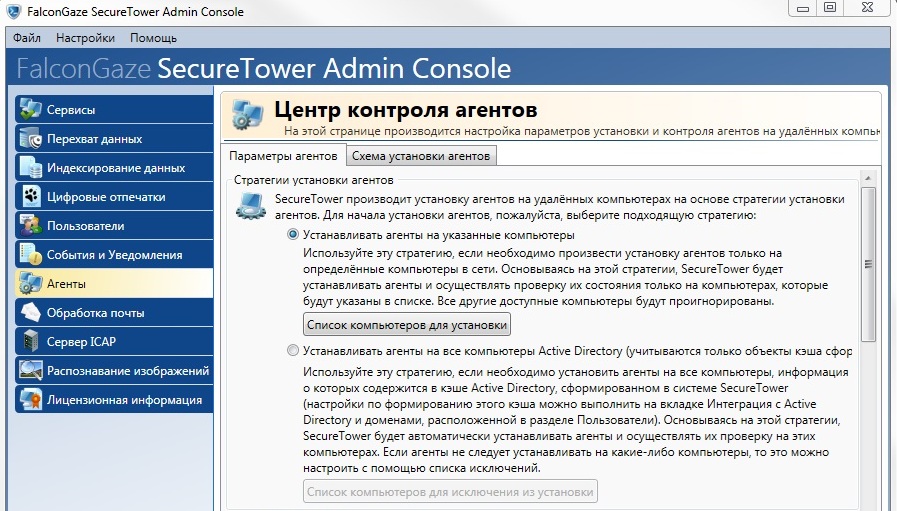Go to Сервисы section
897x511 pixels.
(114, 109)
